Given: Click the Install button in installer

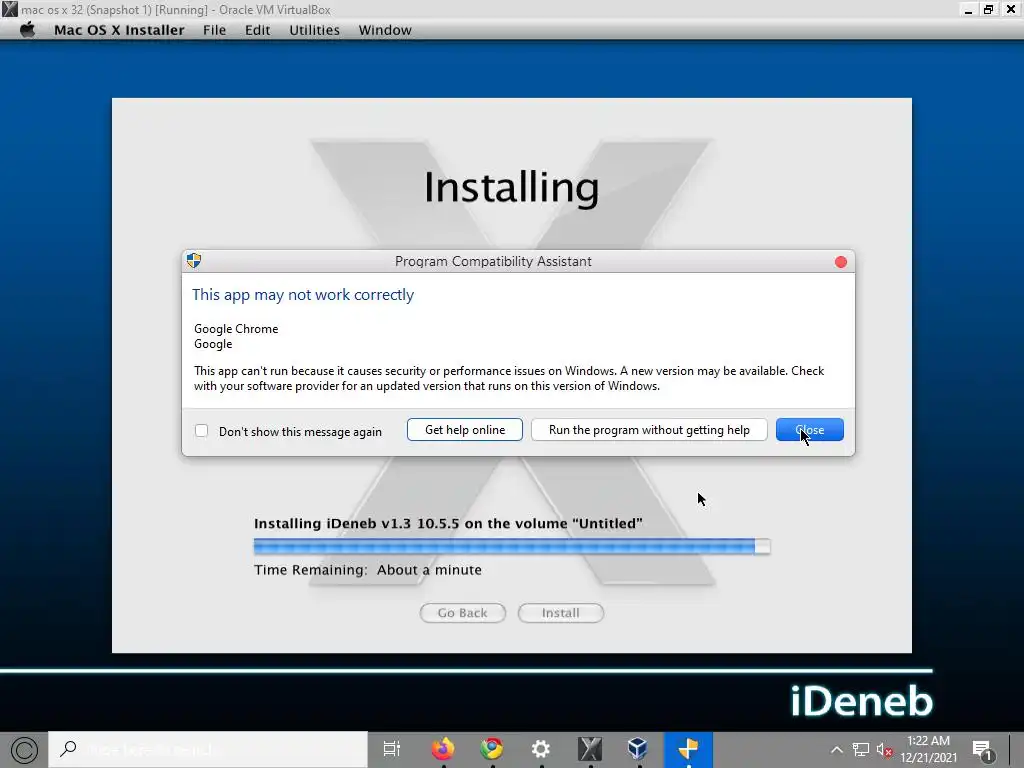Looking at the screenshot, I should [x=560, y=613].
